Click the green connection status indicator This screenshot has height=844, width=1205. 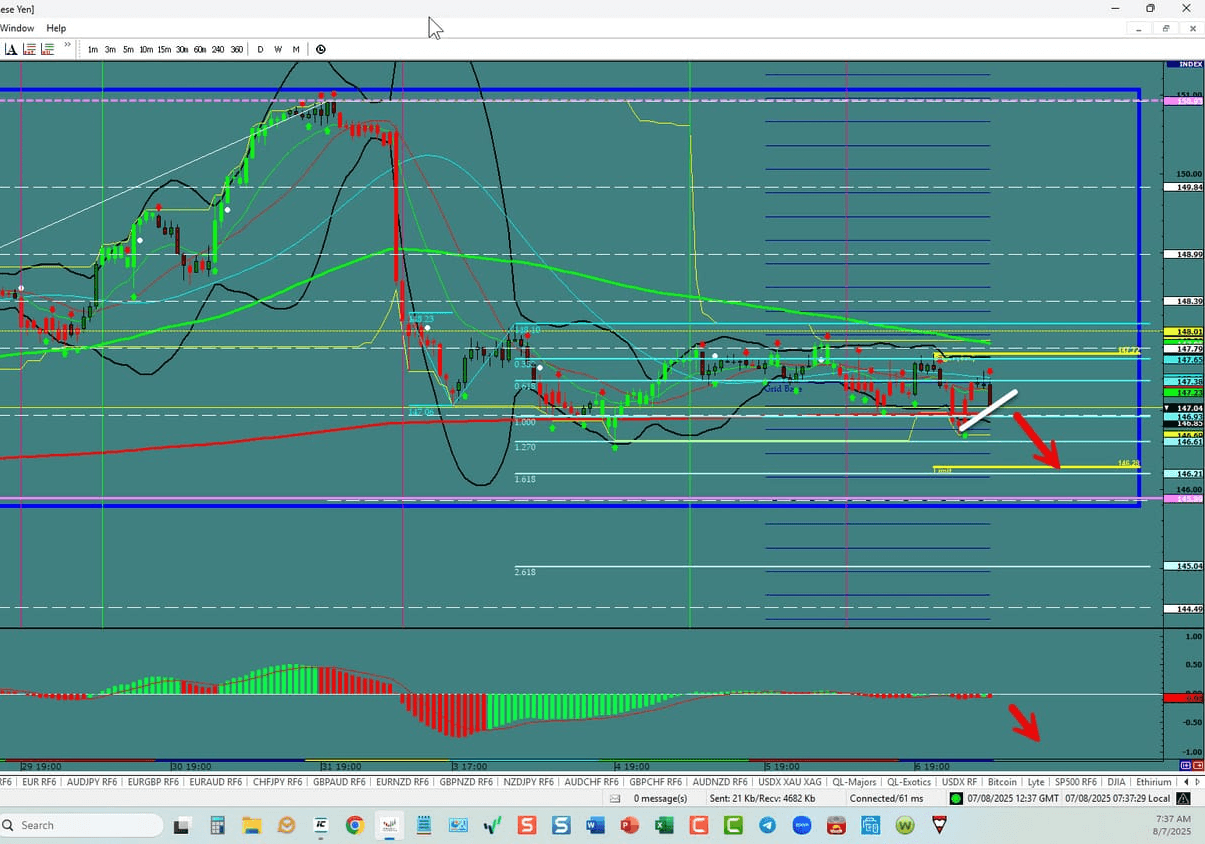click(x=956, y=798)
